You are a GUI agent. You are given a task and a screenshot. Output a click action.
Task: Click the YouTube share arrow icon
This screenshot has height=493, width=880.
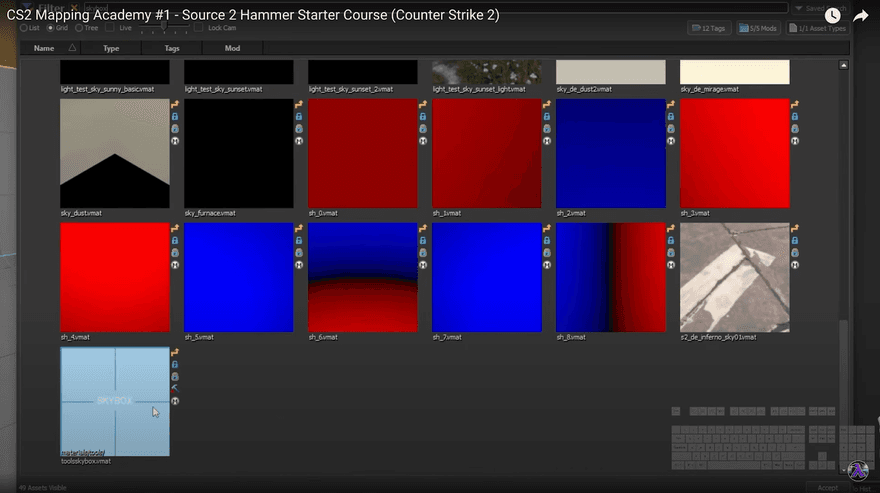coord(860,16)
